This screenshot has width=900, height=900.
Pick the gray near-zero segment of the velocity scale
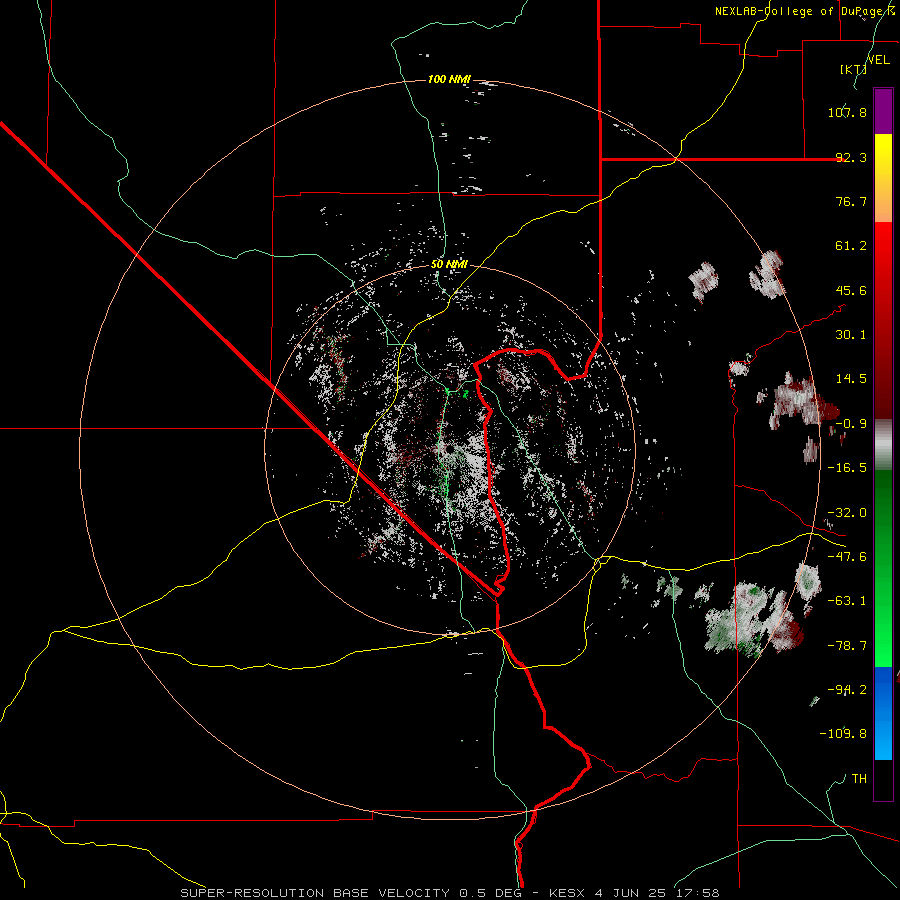883,445
